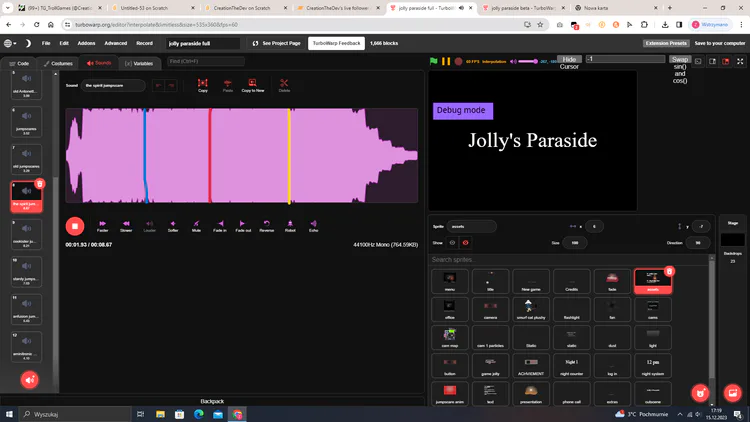Apply the Fade in effect
The width and height of the screenshot is (750, 422).
(220, 226)
